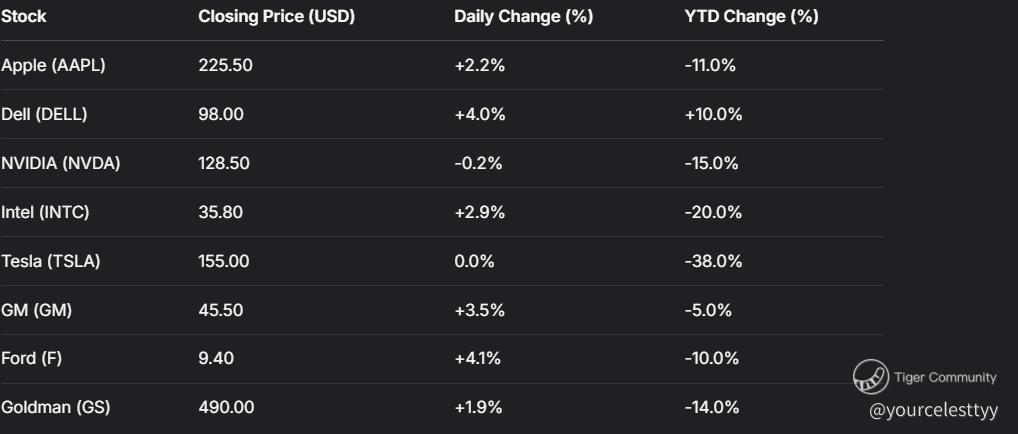Click NVIDIA's daily change of -0.2%
Image resolution: width=1018 pixels, height=434 pixels.
coord(478,164)
